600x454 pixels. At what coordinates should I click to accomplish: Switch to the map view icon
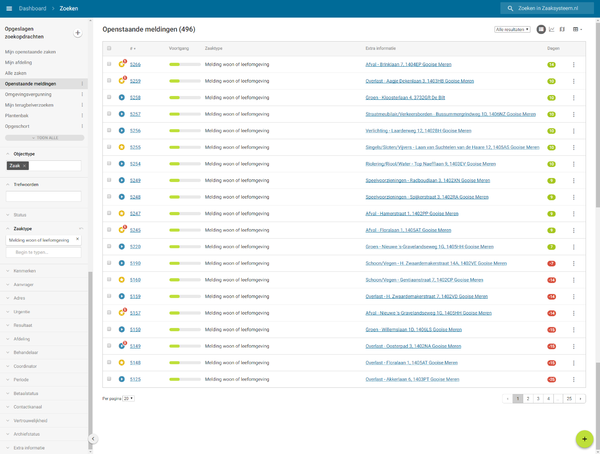coord(563,30)
